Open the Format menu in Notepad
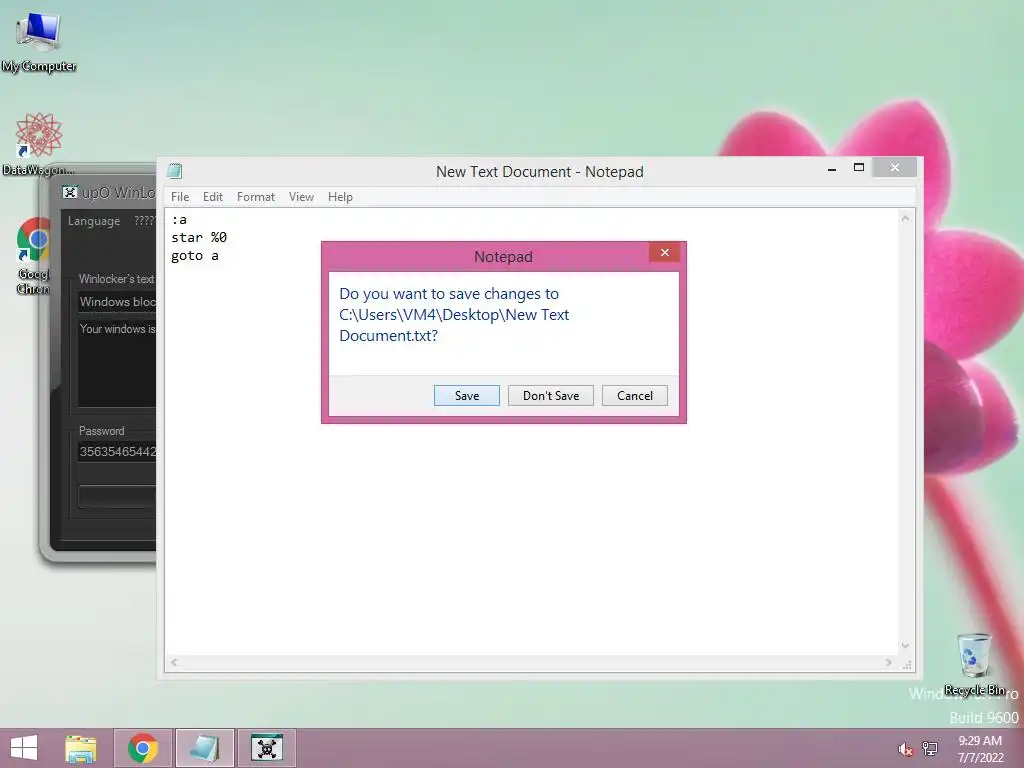The image size is (1024, 768). coord(255,197)
